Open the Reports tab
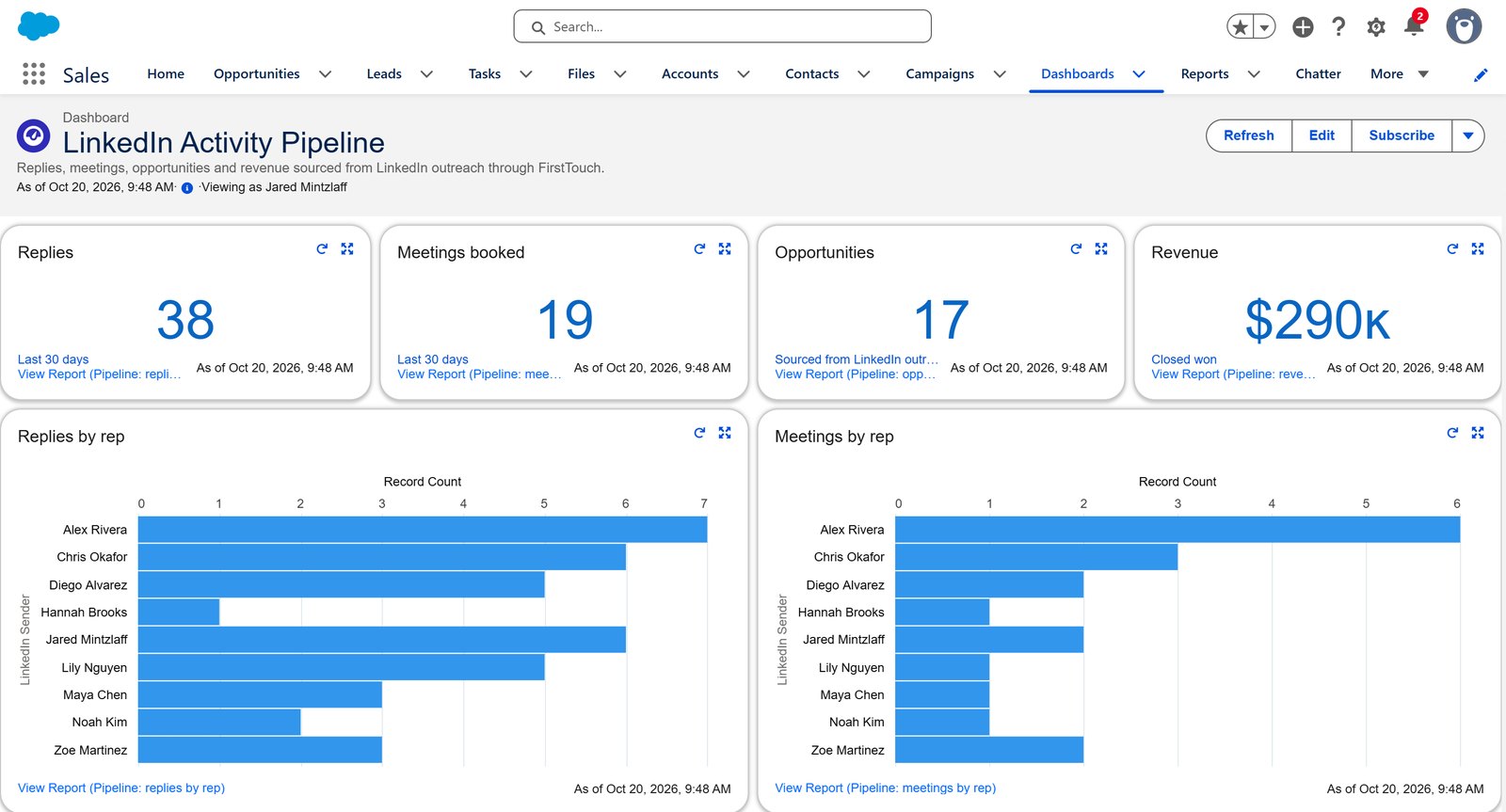Viewport: 1506px width, 812px height. pos(1205,74)
